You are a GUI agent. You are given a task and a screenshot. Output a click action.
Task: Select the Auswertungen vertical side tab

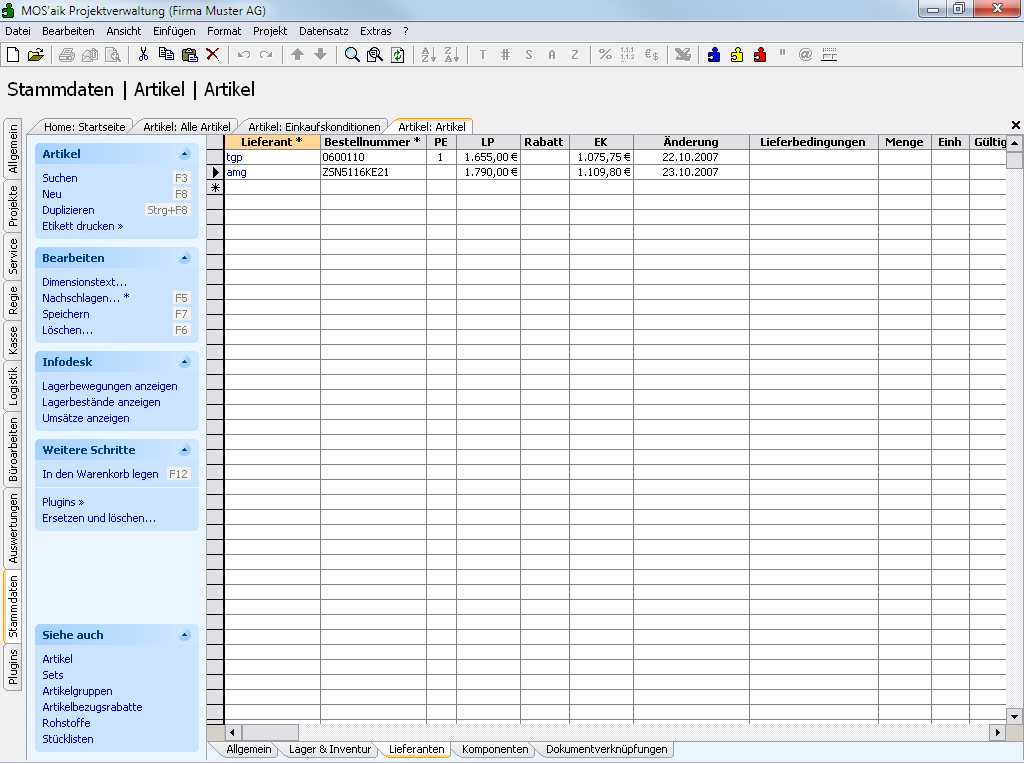coord(13,528)
